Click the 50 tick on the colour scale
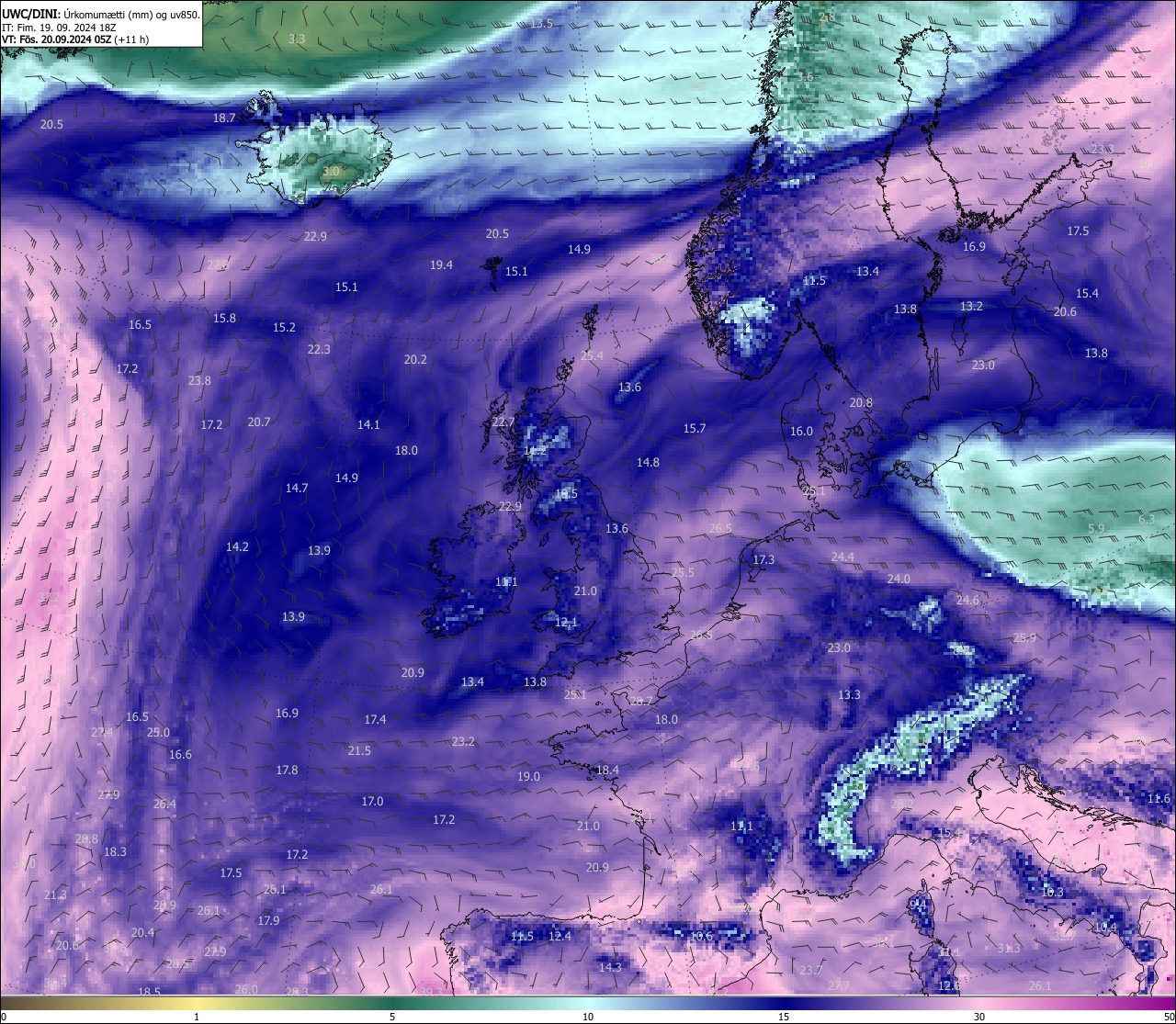This screenshot has height=1024, width=1176. coord(1168,1017)
